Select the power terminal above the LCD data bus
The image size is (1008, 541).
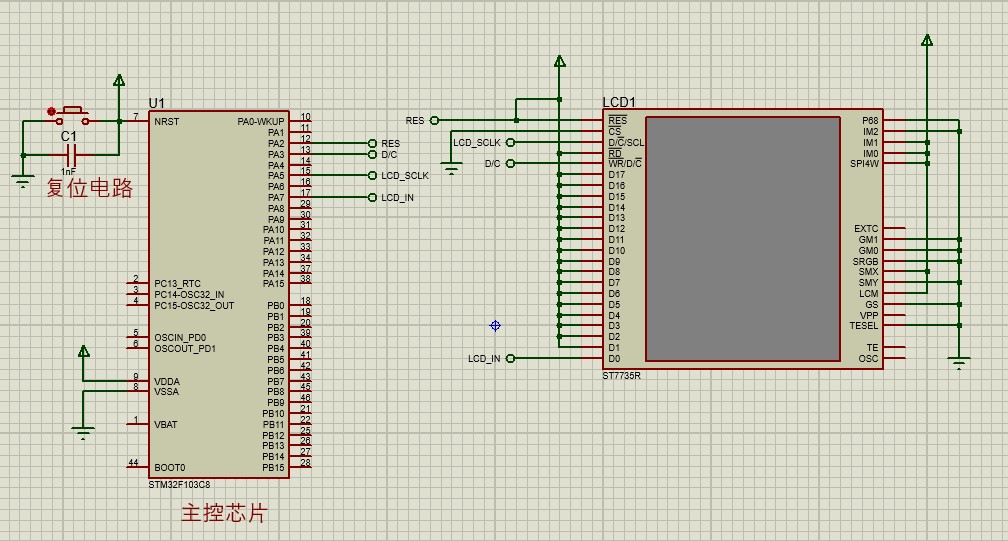coord(559,62)
